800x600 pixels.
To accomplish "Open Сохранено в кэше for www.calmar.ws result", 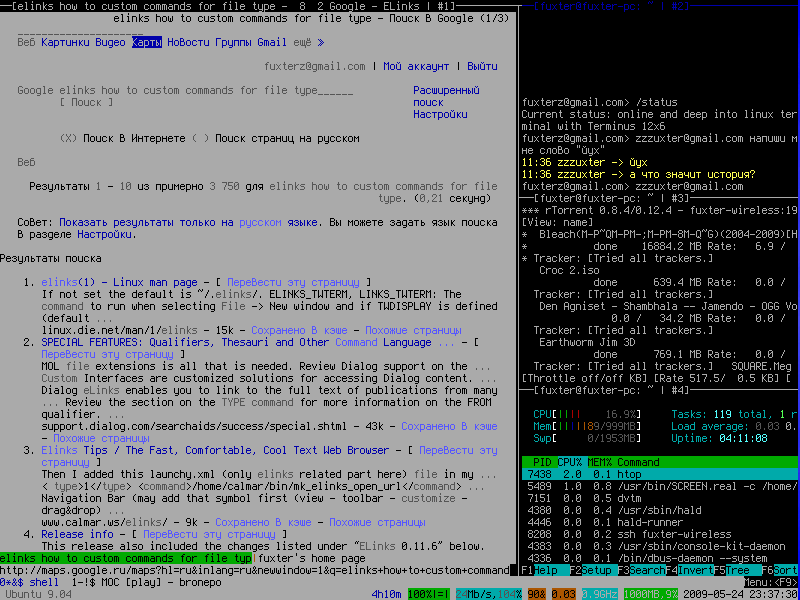I will [263, 522].
